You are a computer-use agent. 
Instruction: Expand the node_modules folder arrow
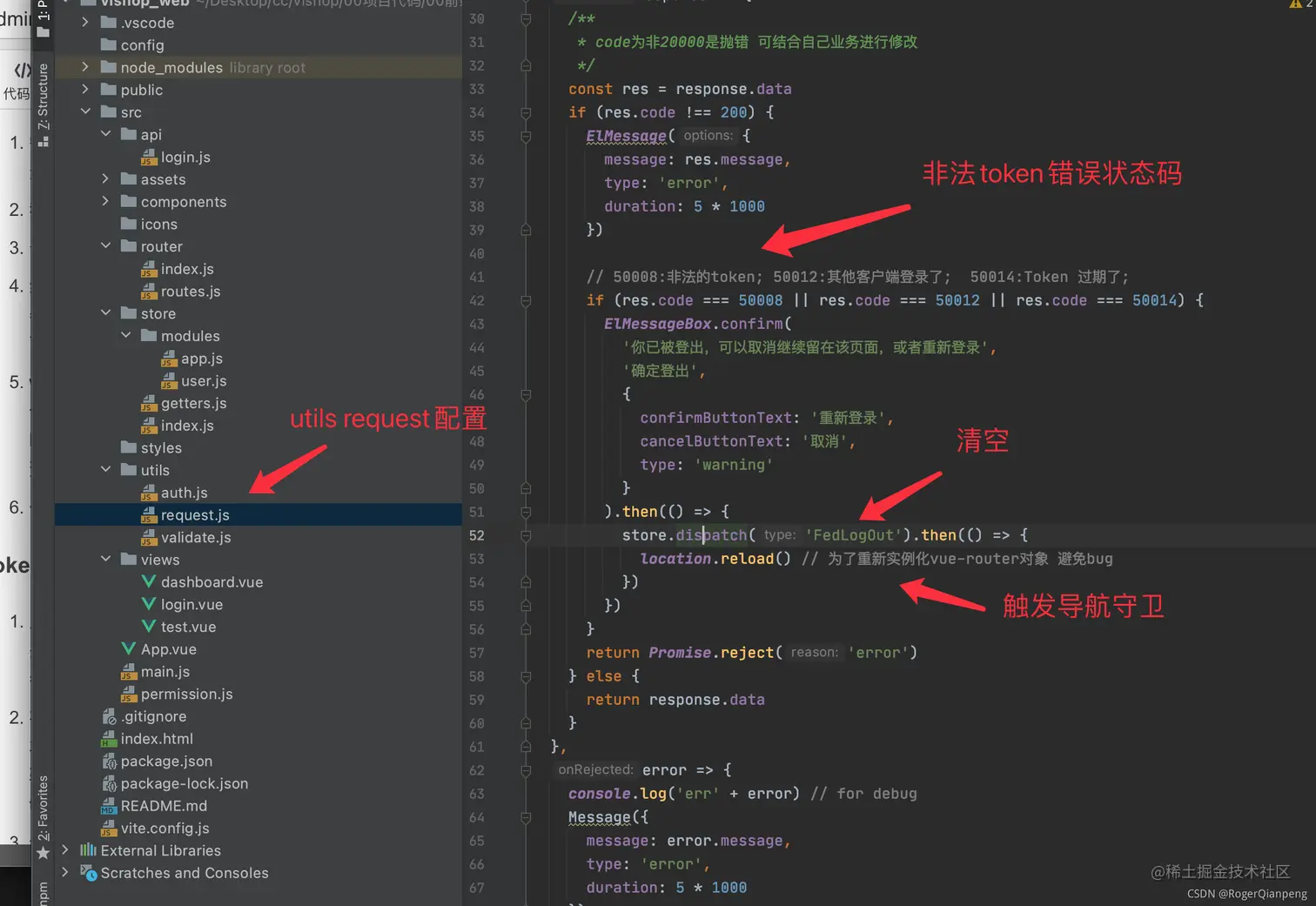coord(84,67)
